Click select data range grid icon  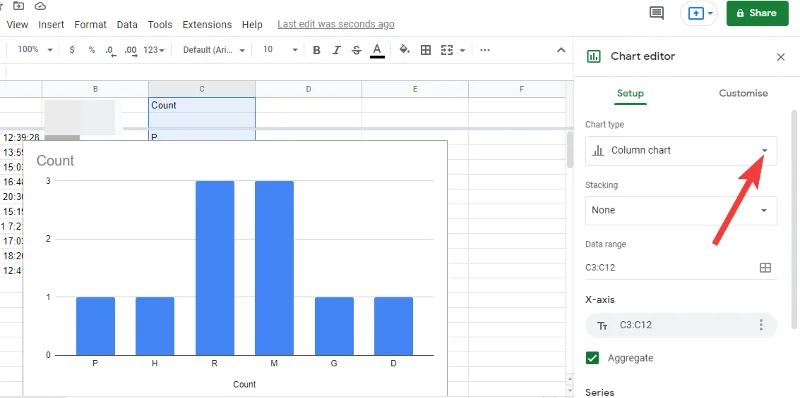point(765,268)
